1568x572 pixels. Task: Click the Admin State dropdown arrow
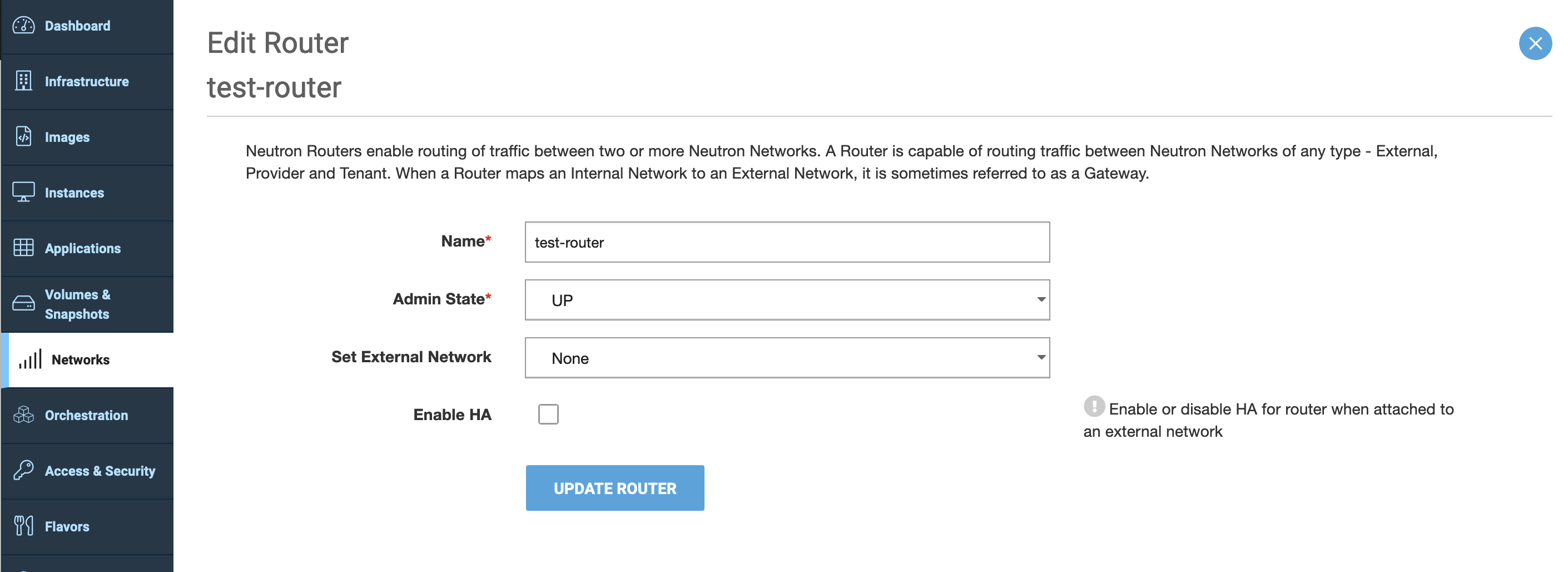coord(1041,299)
